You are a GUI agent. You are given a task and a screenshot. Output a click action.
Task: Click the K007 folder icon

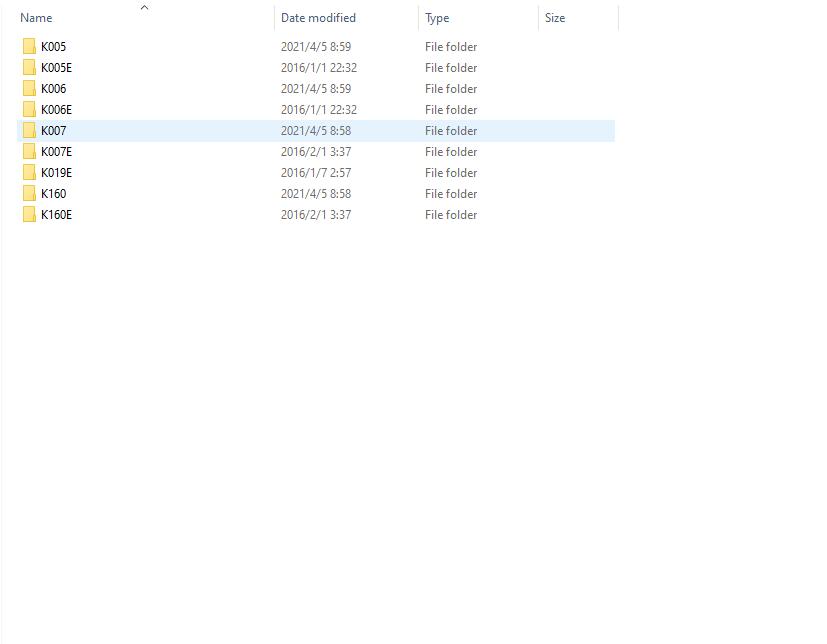pos(30,131)
